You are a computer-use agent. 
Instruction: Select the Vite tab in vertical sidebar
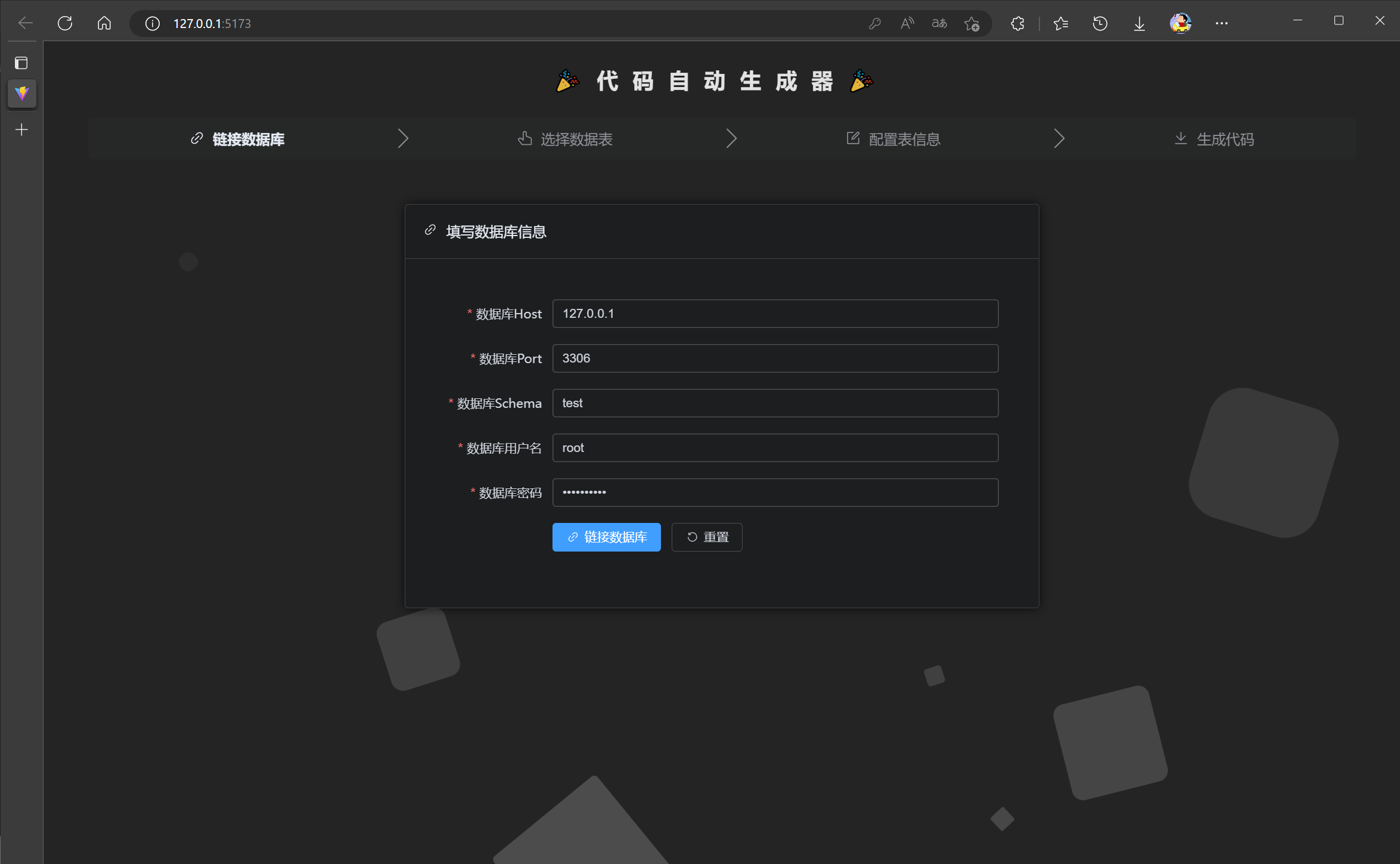point(22,94)
